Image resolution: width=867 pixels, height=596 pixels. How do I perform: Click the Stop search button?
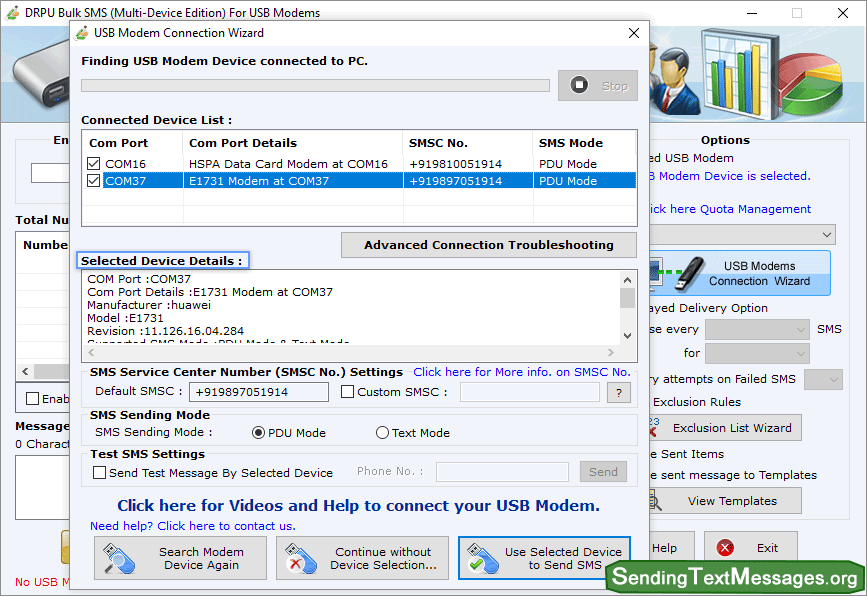pyautogui.click(x=597, y=86)
